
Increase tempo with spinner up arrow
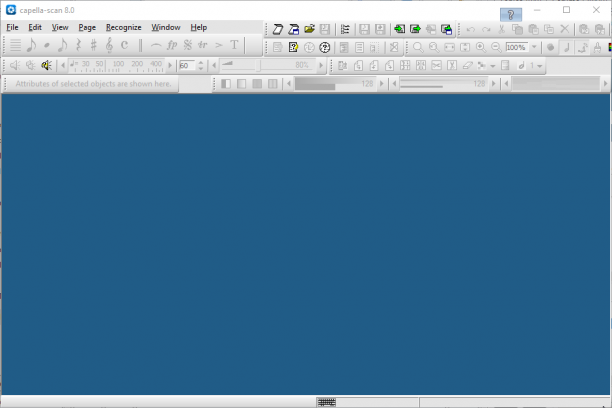pyautogui.click(x=201, y=62)
